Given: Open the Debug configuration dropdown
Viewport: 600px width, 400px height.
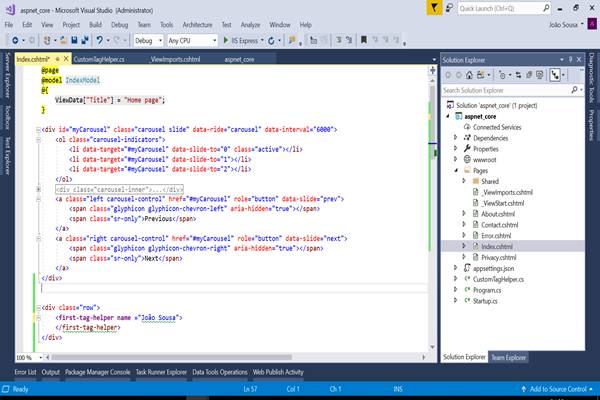Looking at the screenshot, I should 147,41.
